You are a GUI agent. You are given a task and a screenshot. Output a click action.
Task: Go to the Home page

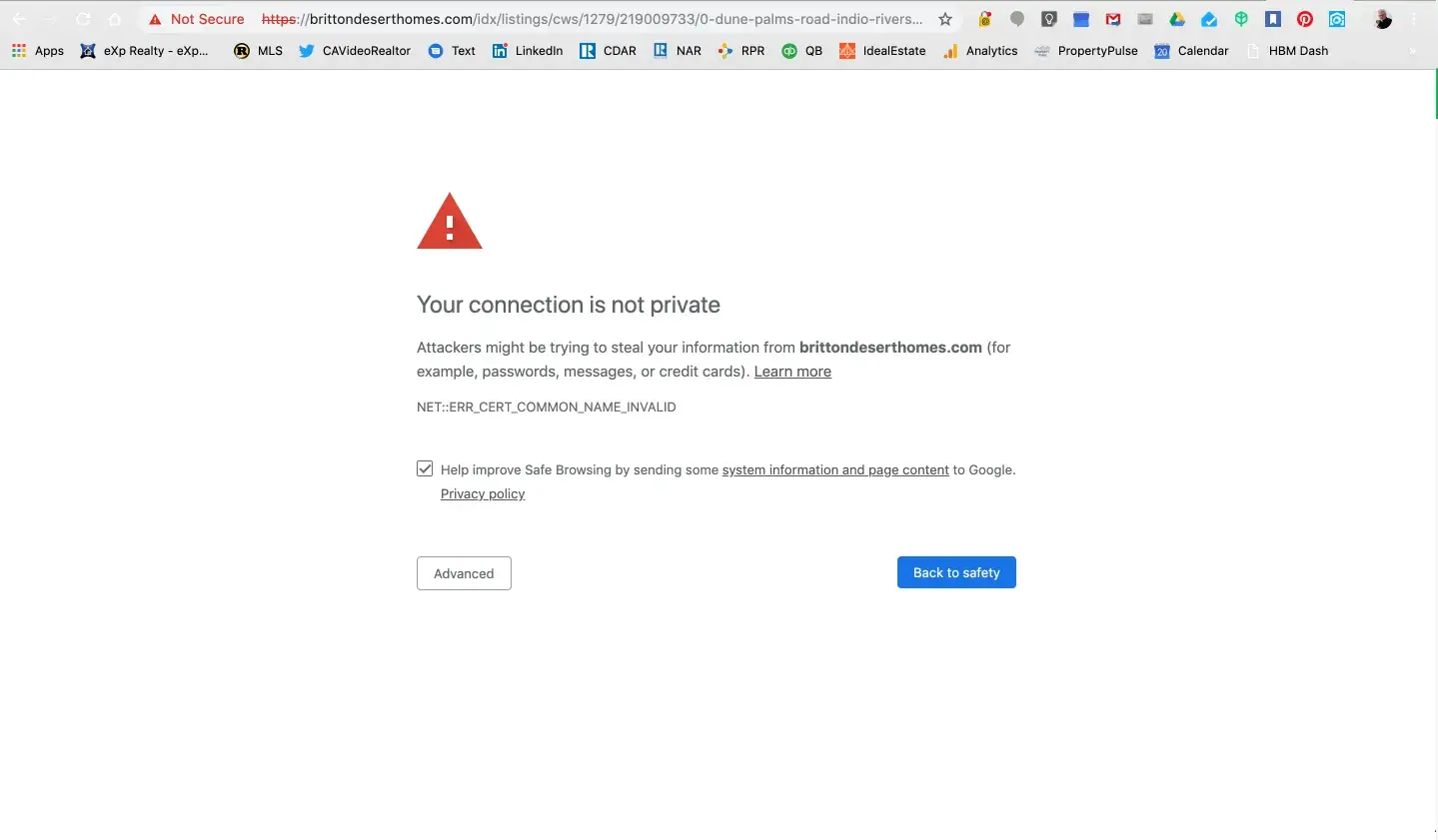(x=115, y=19)
